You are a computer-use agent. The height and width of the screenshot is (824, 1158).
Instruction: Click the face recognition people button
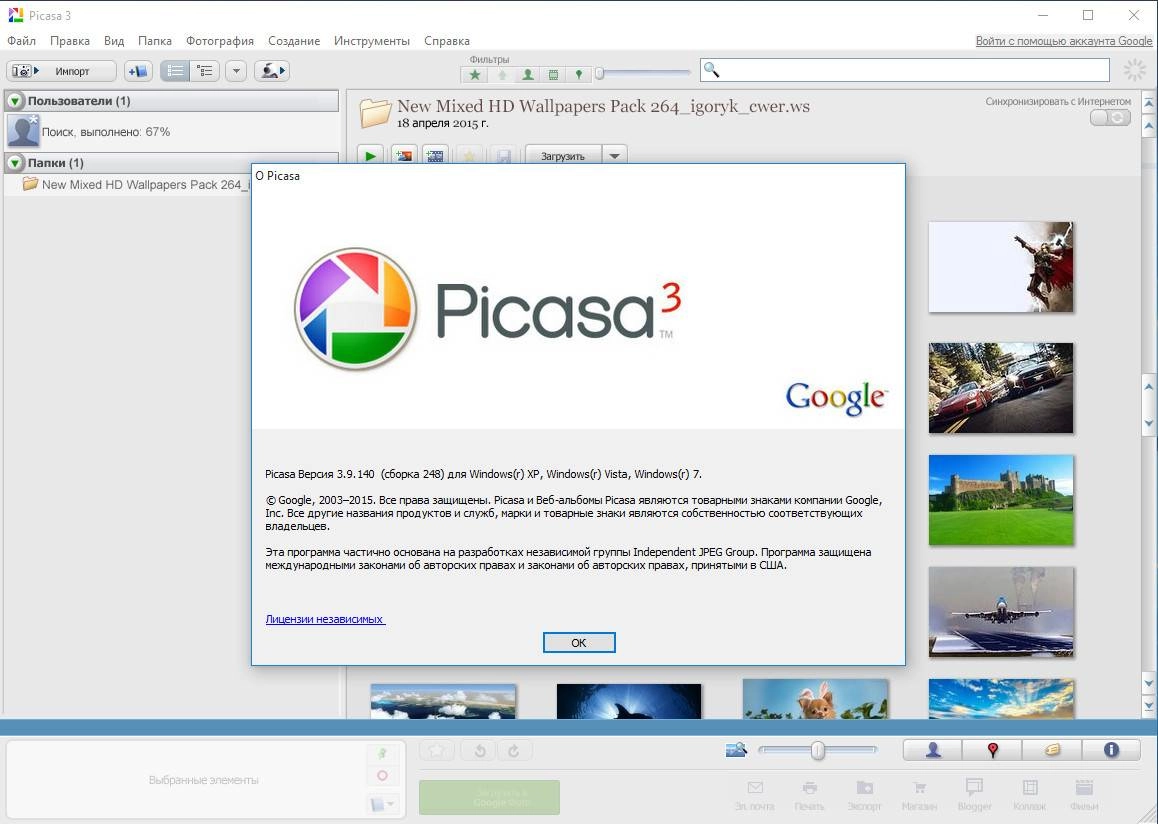(272, 71)
